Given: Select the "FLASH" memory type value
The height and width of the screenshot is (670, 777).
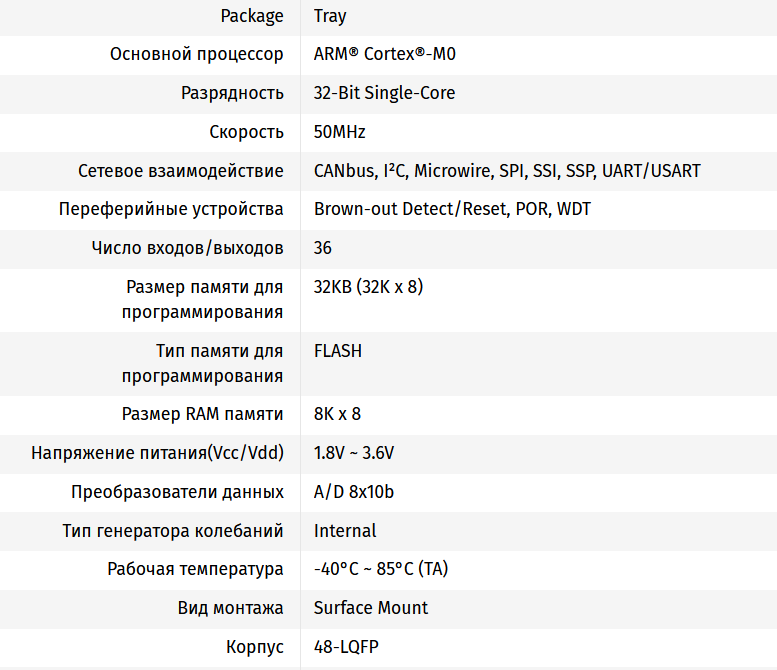Looking at the screenshot, I should click(x=338, y=351).
